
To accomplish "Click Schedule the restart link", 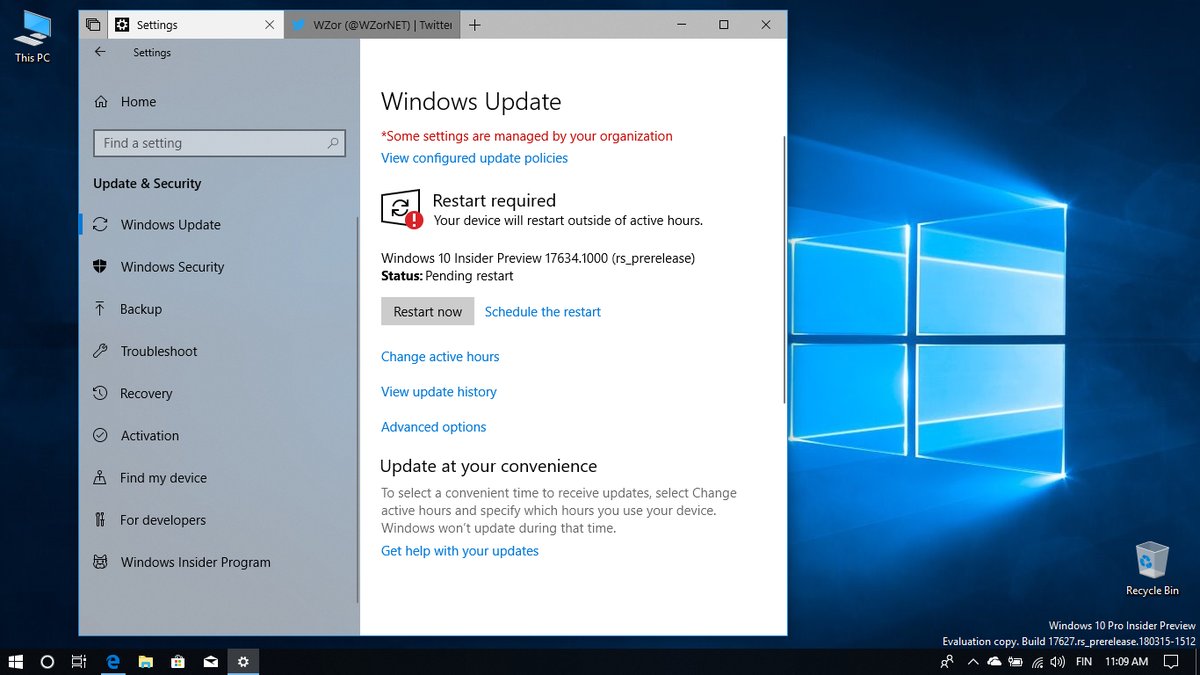I will point(543,312).
